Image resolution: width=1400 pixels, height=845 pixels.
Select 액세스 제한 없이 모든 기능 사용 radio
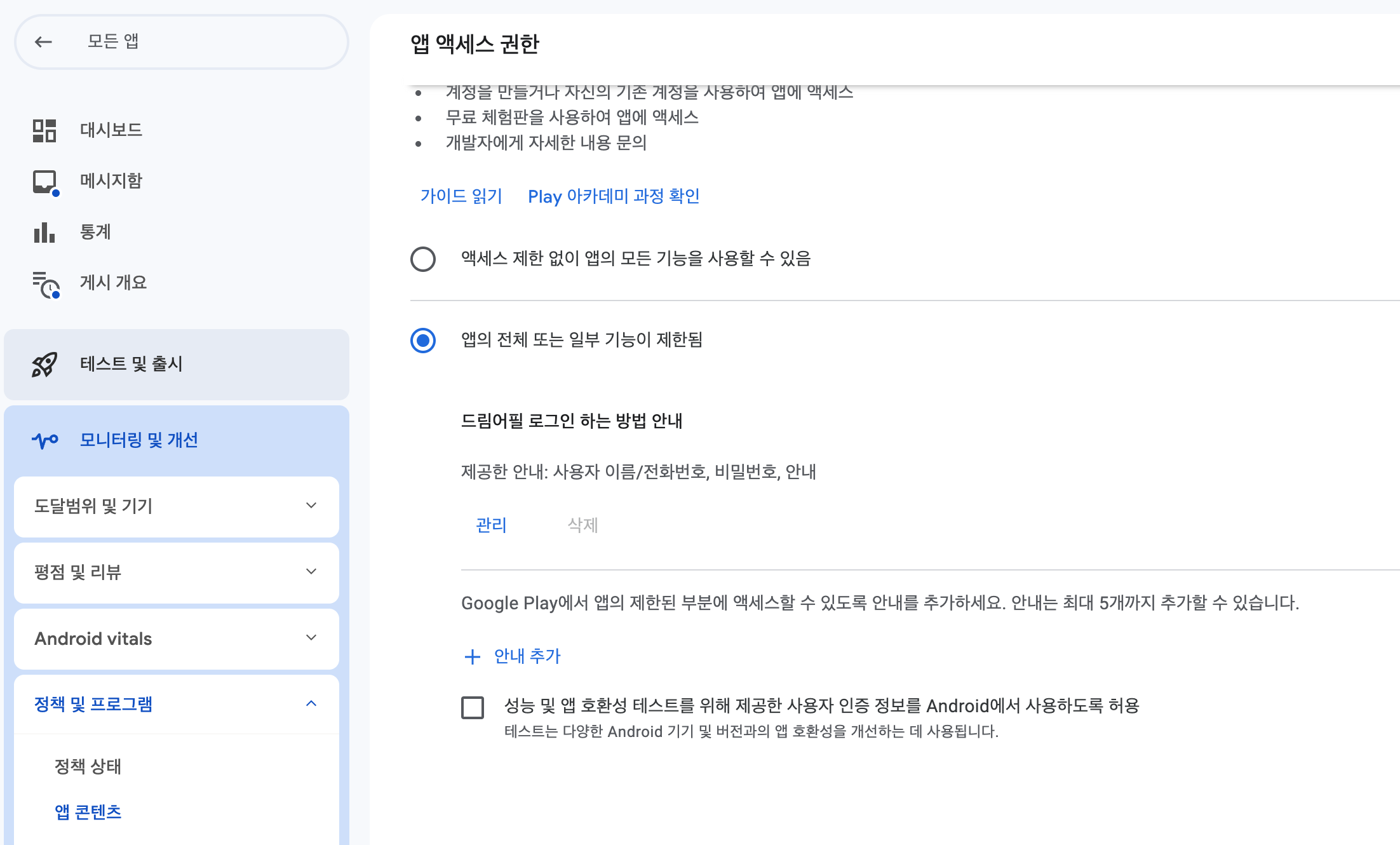(423, 259)
